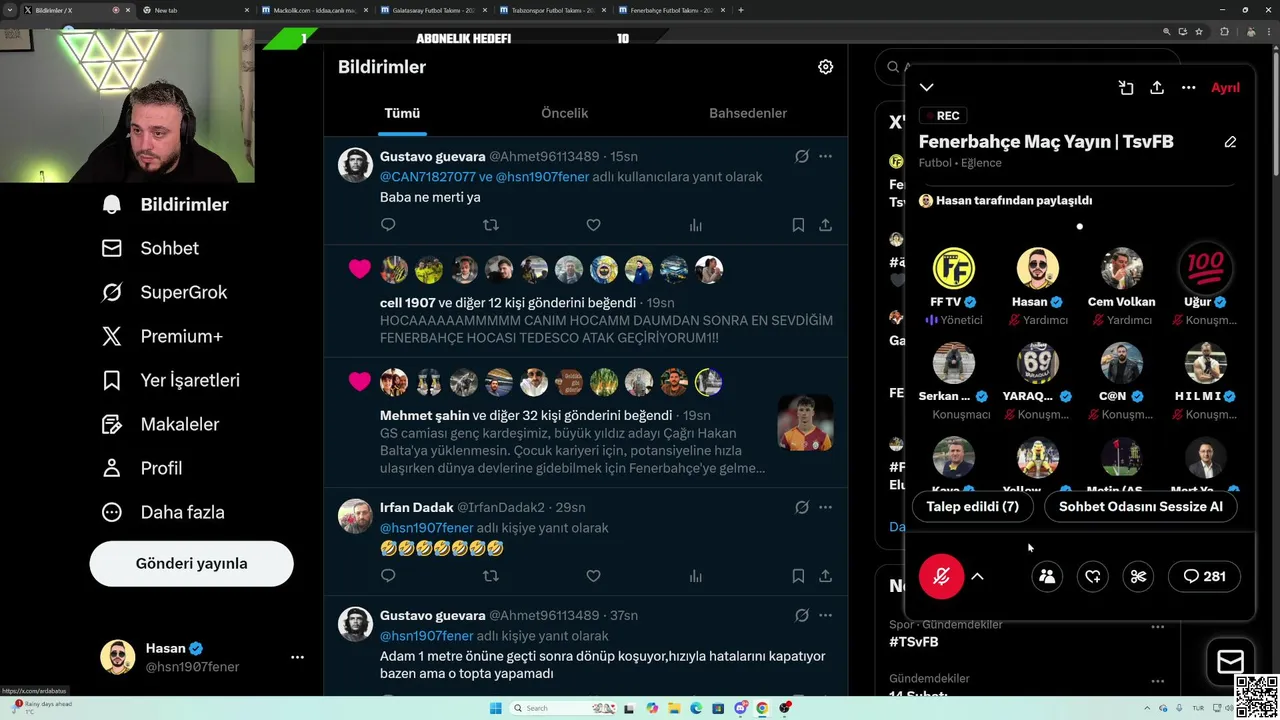Open FF TV host avatar in Space

[x=953, y=269]
